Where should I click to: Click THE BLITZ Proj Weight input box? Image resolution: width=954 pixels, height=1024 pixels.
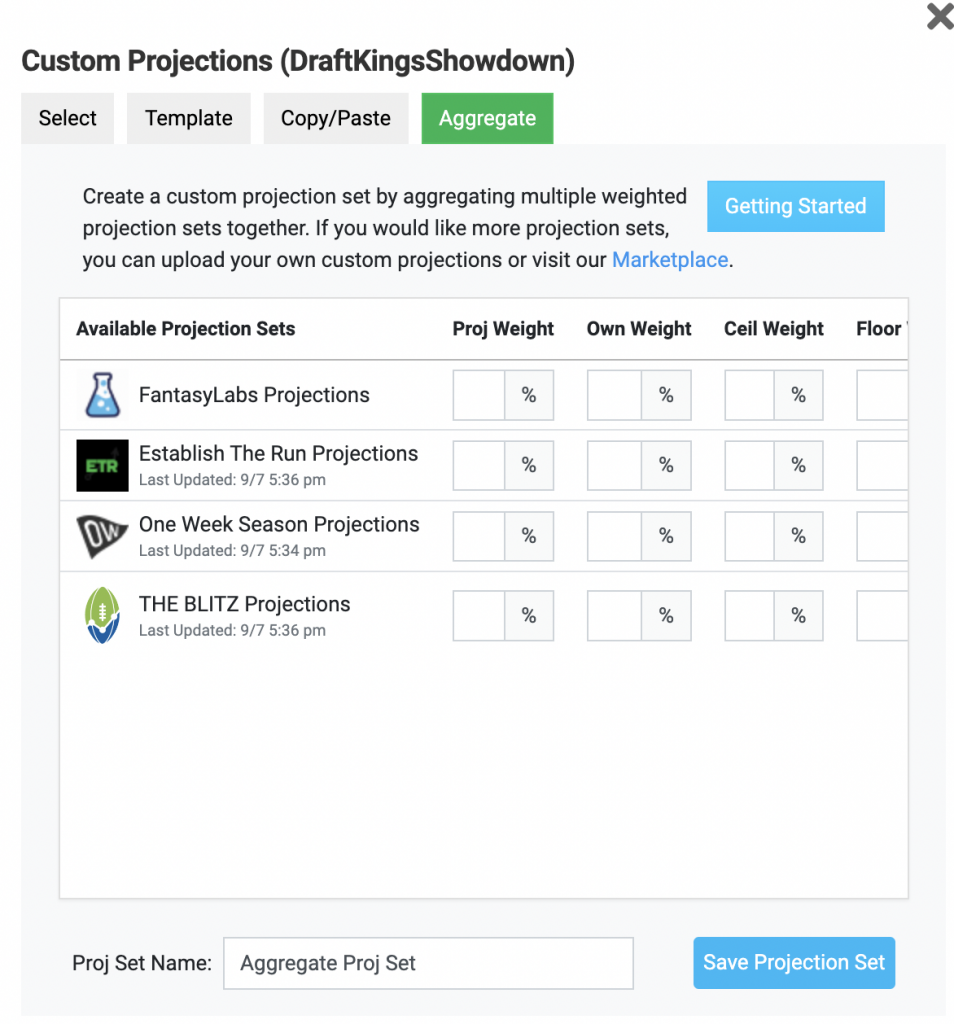[x=479, y=616]
